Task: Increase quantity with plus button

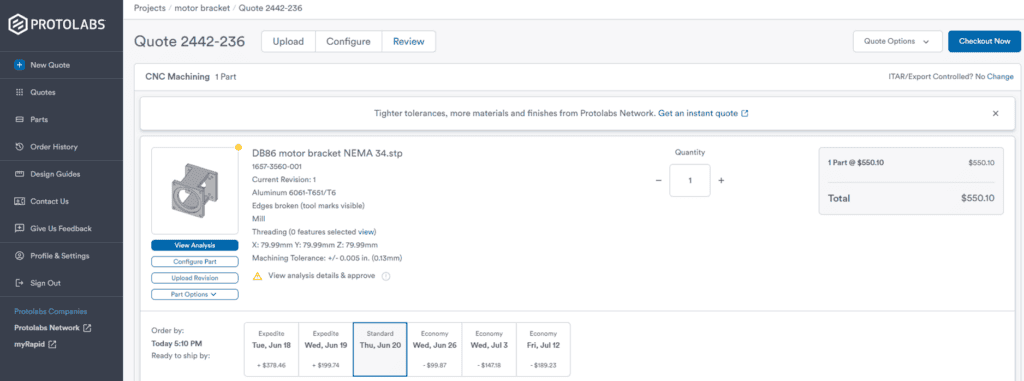Action: (721, 180)
